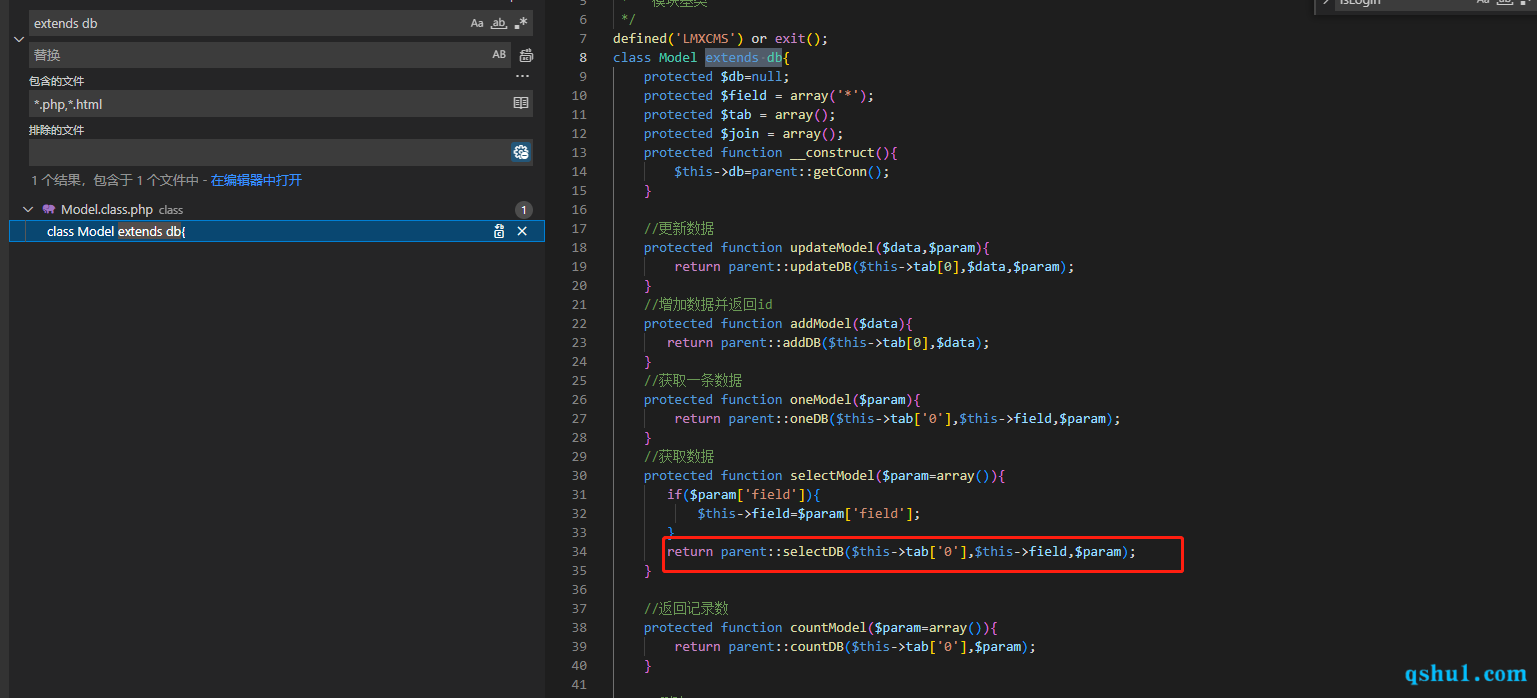The width and height of the screenshot is (1537, 698).
Task: Toggle the open-editors-only book icon
Action: [x=520, y=103]
